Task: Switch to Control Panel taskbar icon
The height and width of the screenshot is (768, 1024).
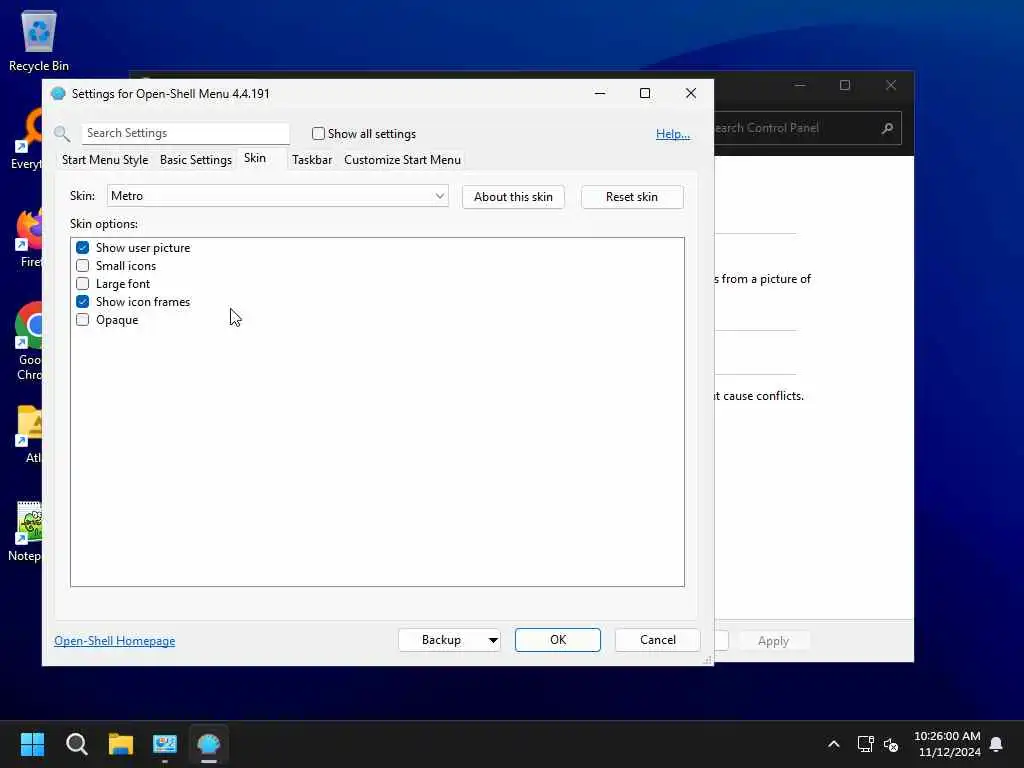Action: pos(165,744)
